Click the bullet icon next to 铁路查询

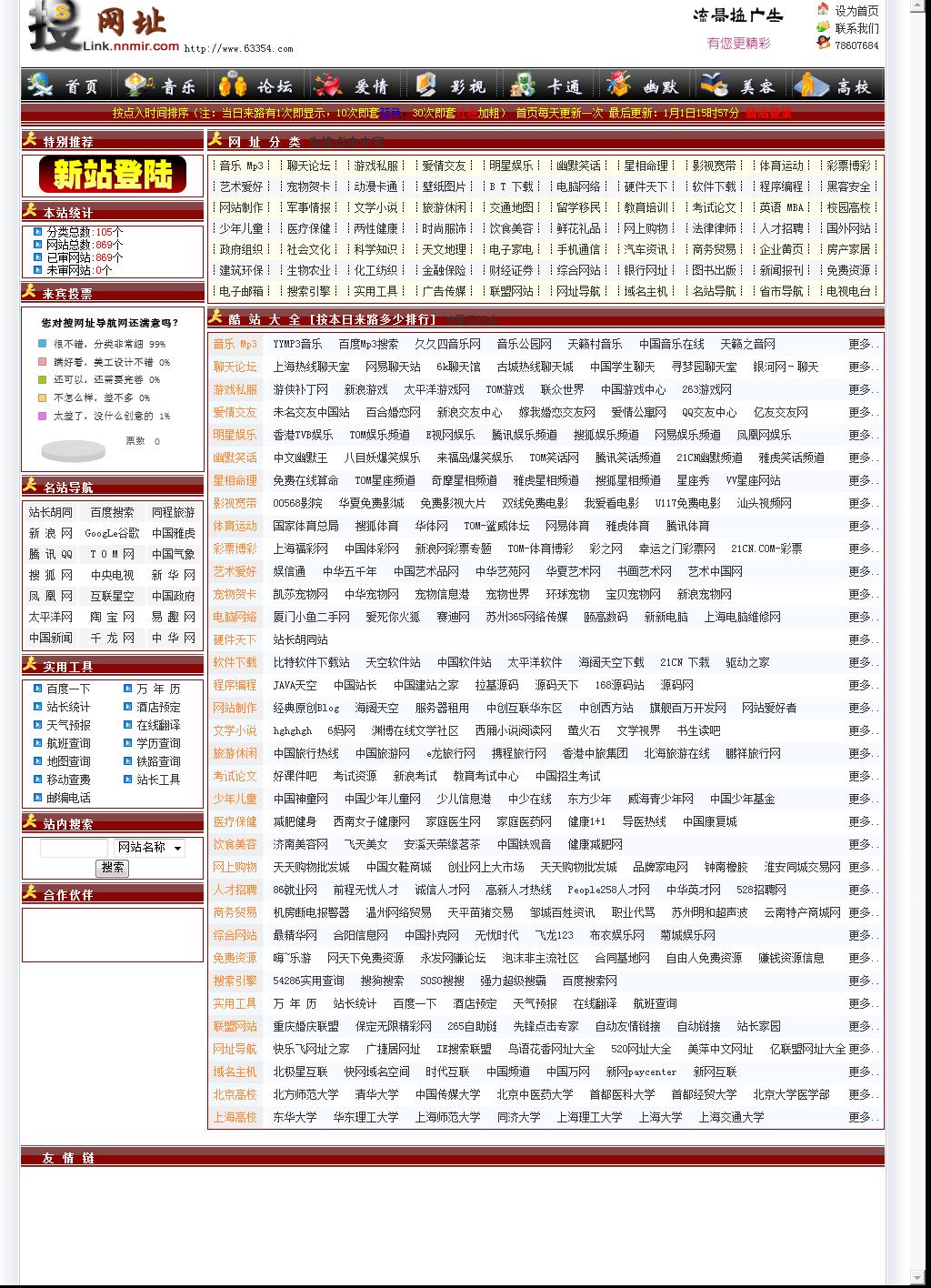click(127, 761)
